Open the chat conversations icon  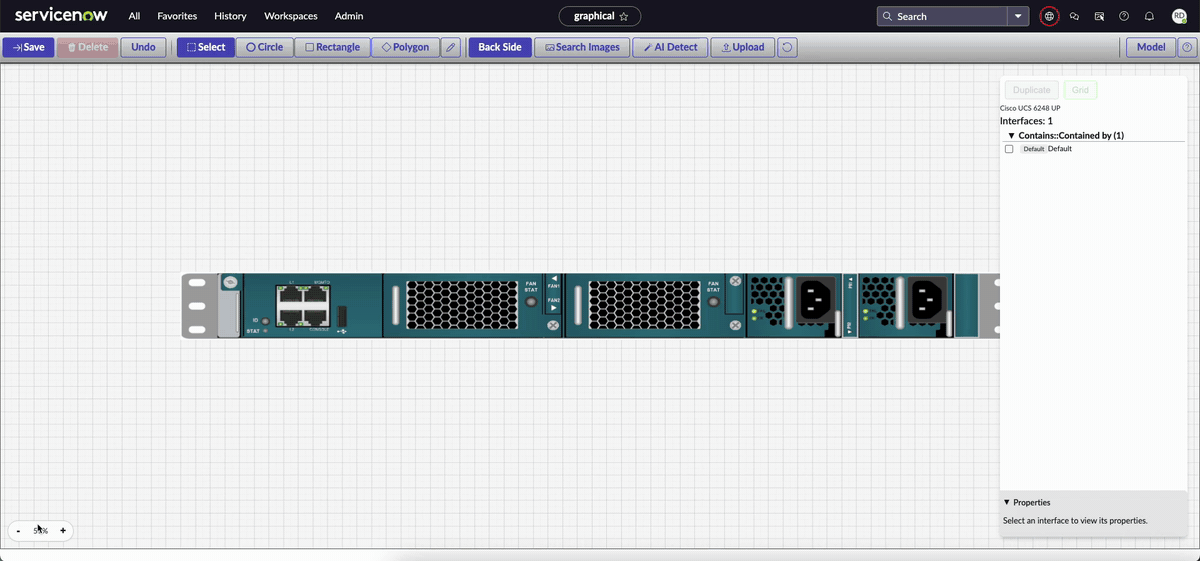tap(1074, 16)
